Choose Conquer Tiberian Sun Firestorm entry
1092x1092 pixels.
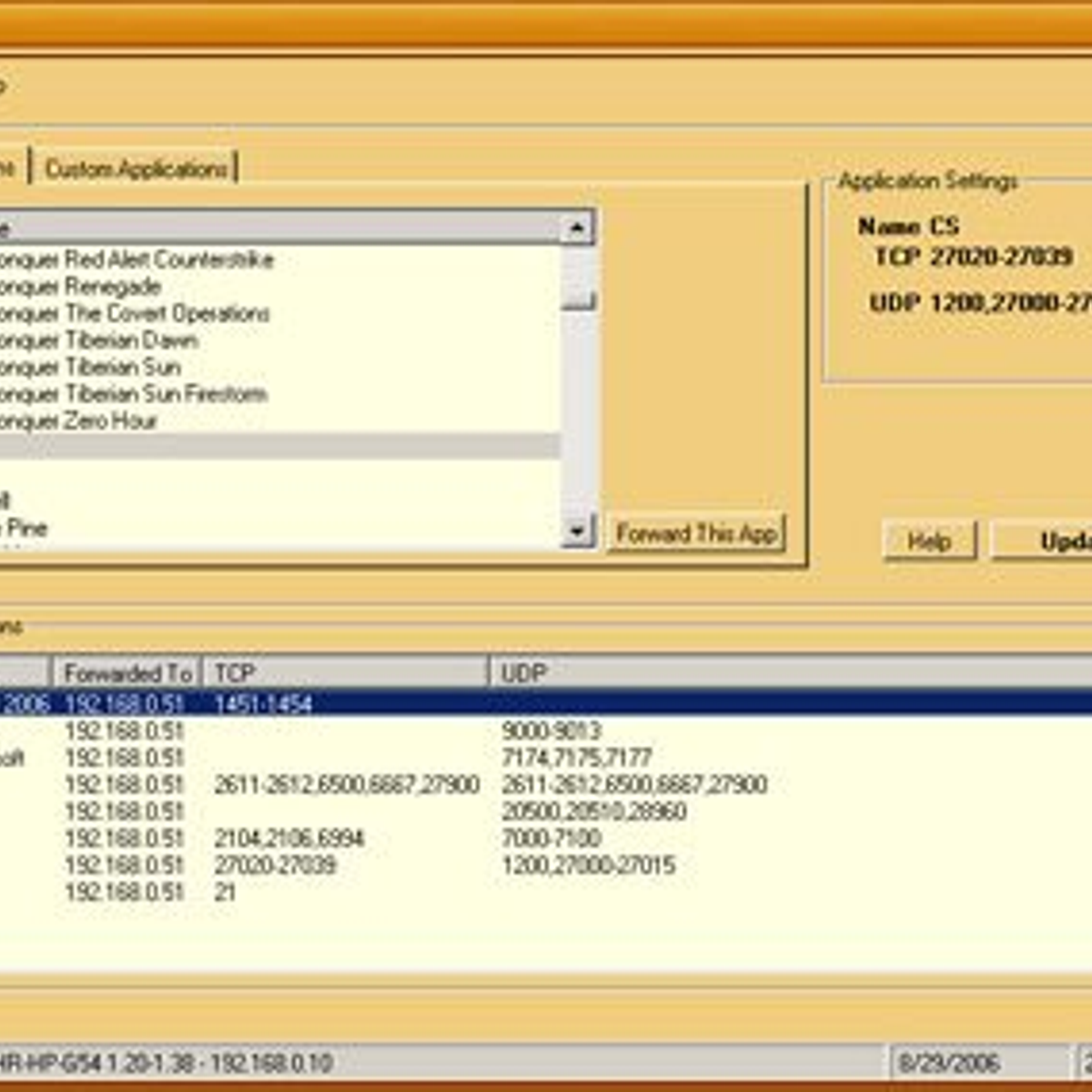tap(133, 394)
